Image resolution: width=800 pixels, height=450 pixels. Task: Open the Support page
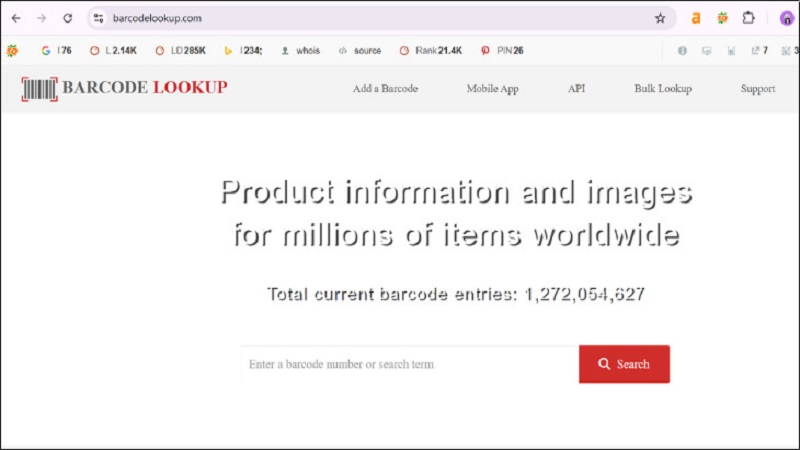click(x=757, y=89)
